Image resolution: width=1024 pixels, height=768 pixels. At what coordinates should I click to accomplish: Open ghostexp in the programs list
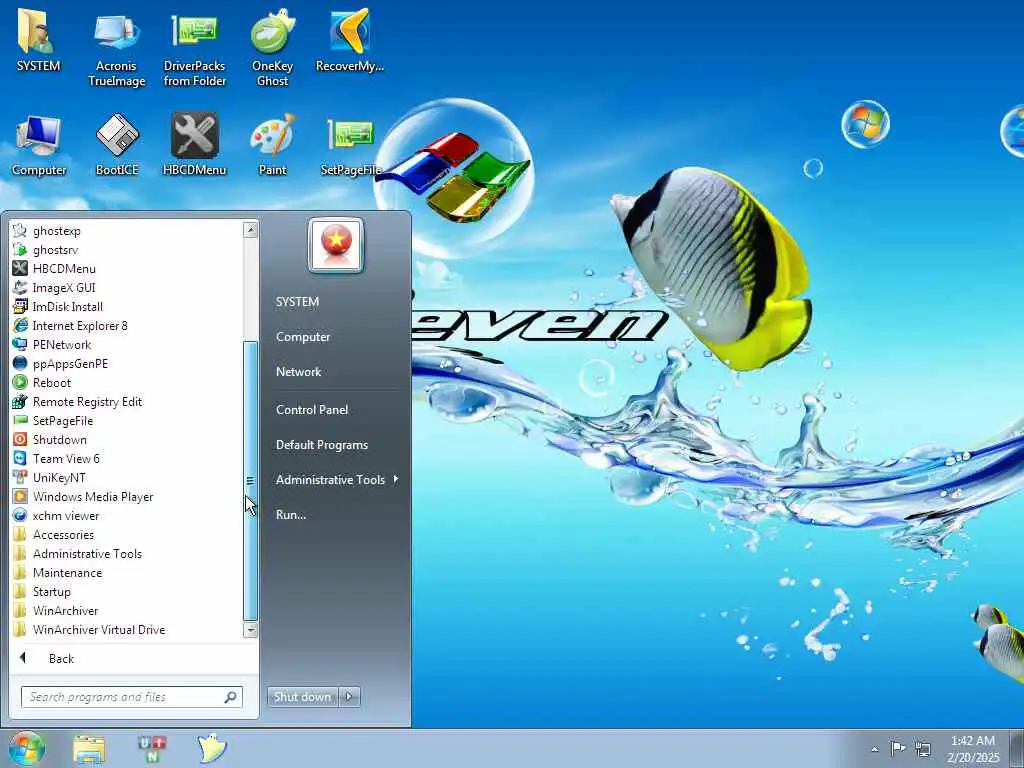pos(127,231)
